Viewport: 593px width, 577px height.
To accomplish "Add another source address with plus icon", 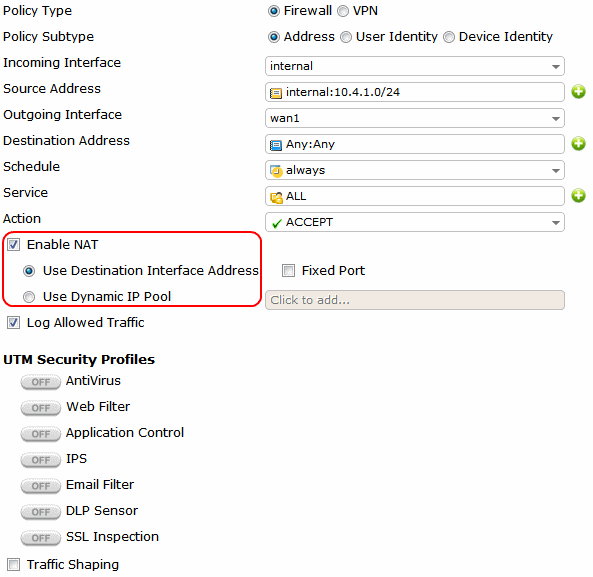I will (x=578, y=92).
